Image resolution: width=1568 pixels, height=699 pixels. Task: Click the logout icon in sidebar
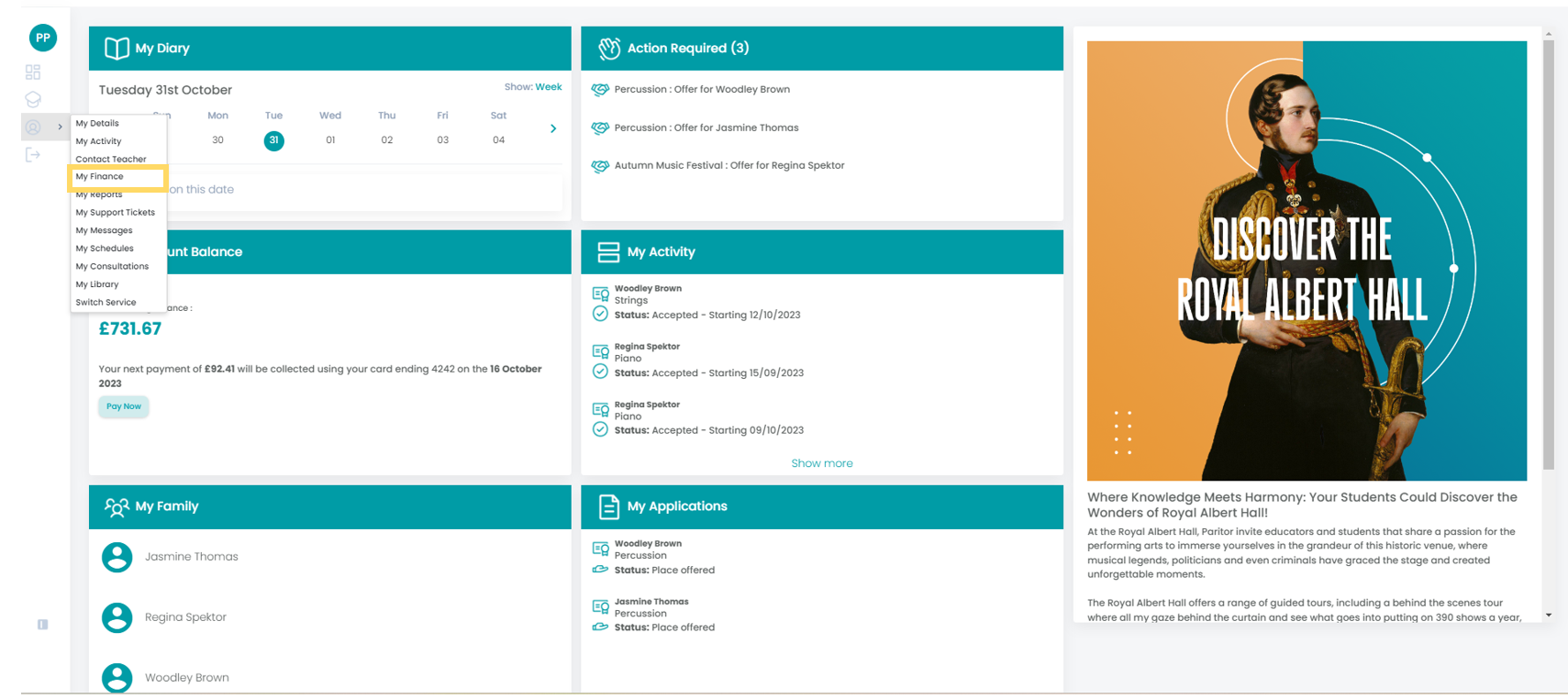[33, 154]
